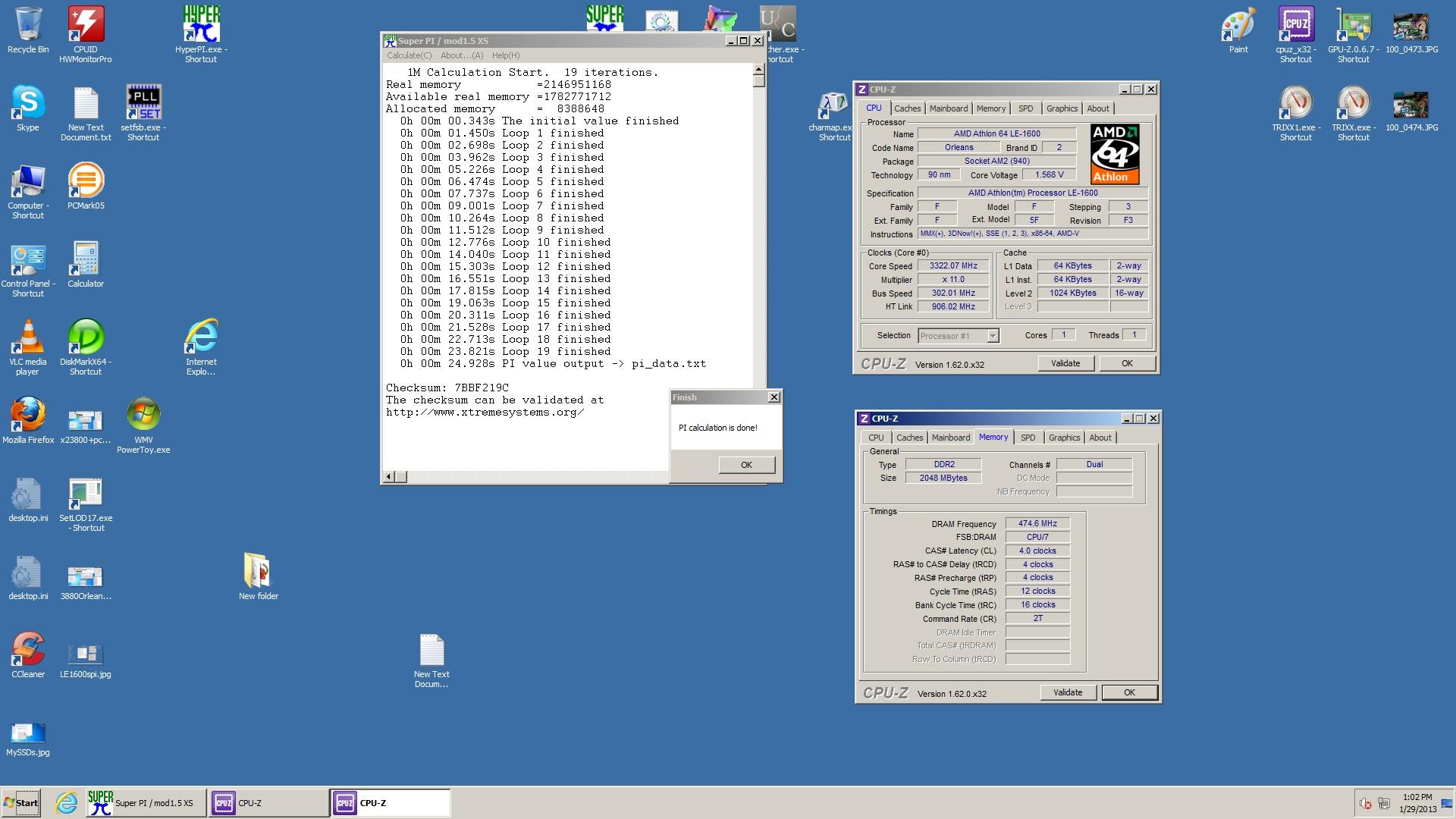Open Control Panel shortcut
The height and width of the screenshot is (819, 1456).
[28, 269]
